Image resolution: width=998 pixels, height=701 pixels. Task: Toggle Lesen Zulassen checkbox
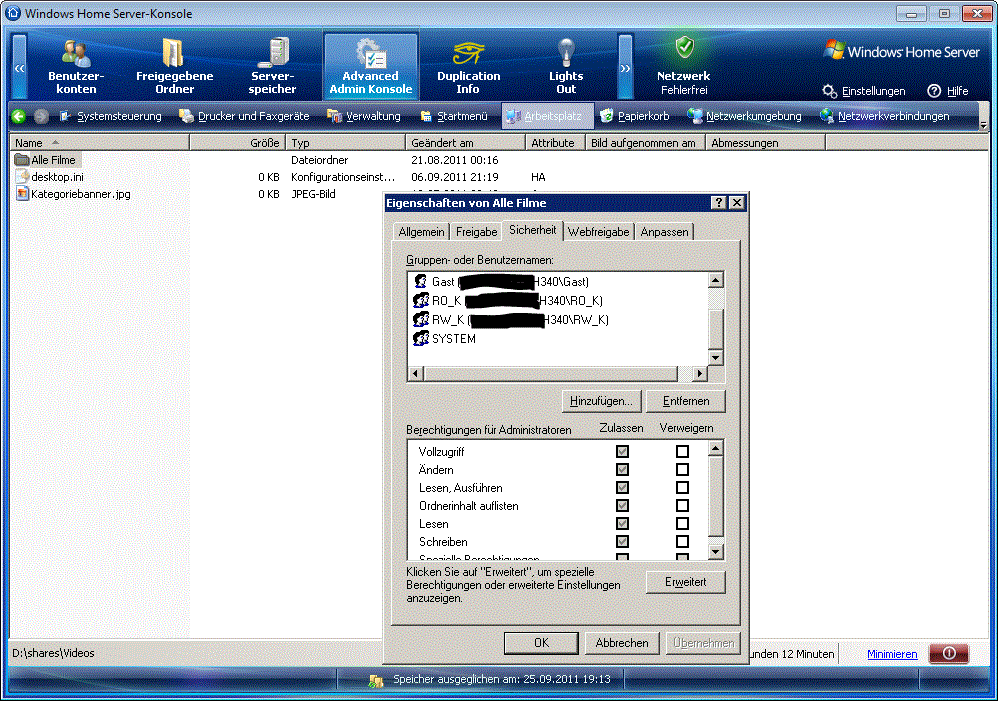click(x=622, y=523)
